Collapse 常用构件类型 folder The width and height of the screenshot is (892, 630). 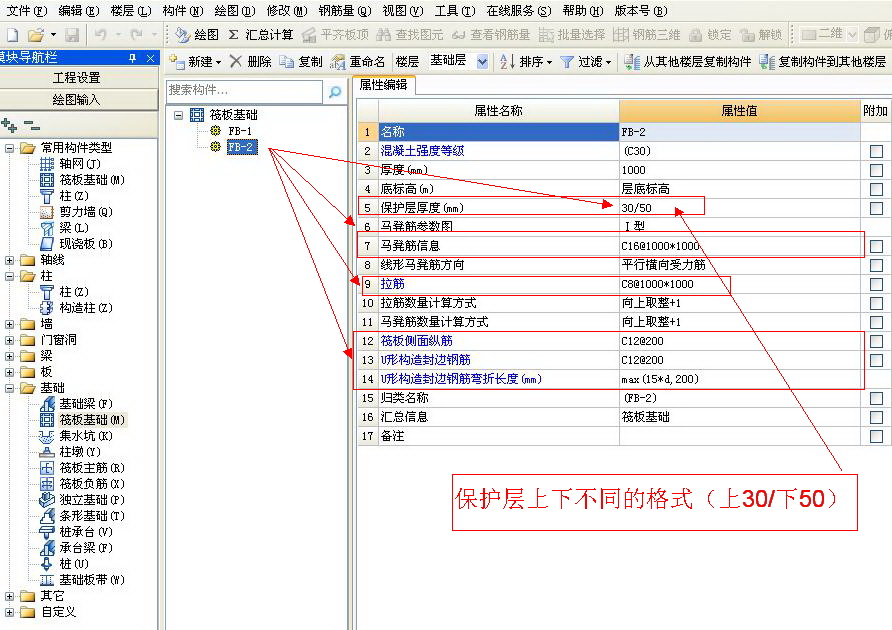click(x=9, y=149)
